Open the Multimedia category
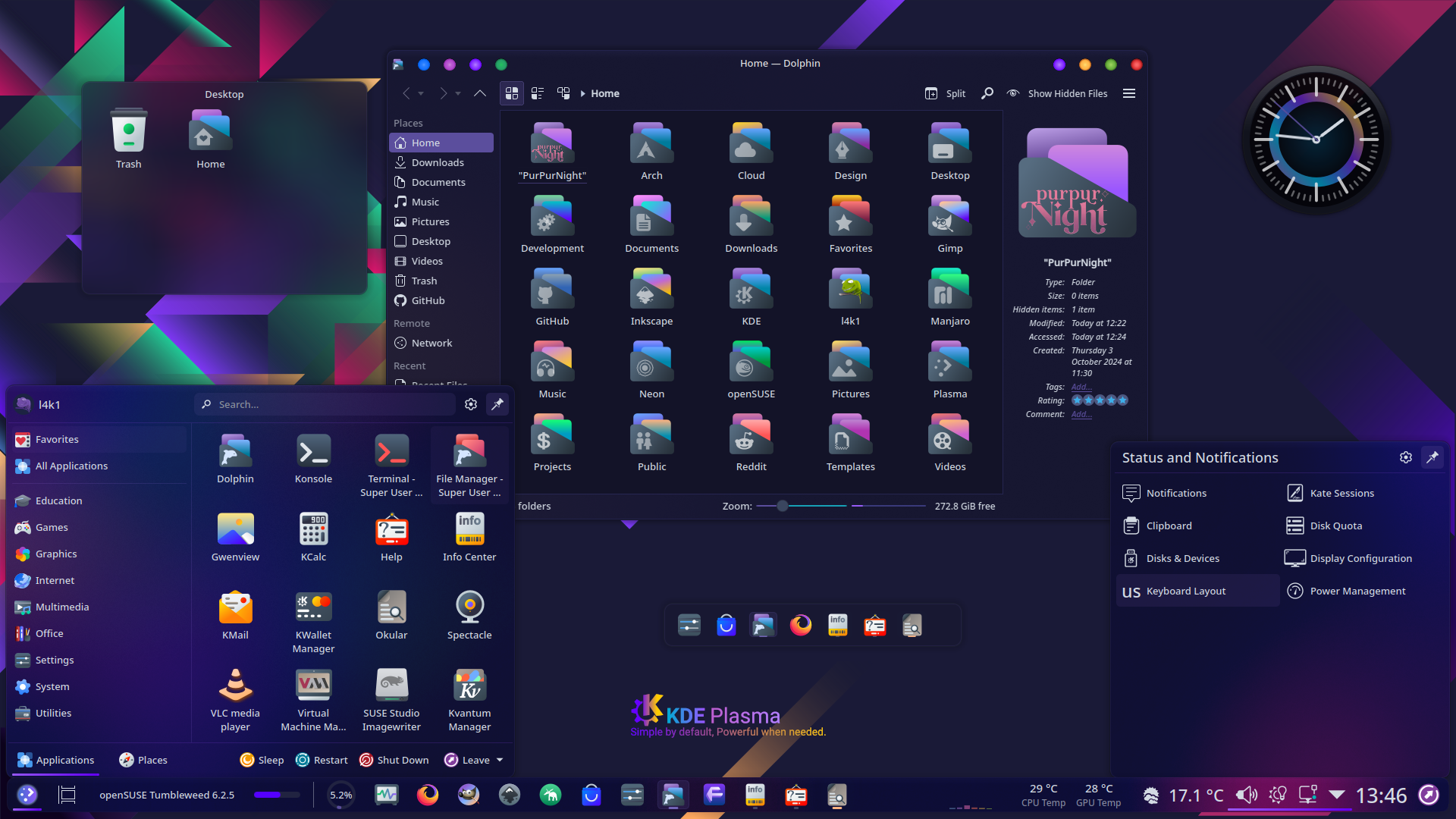 [98, 607]
